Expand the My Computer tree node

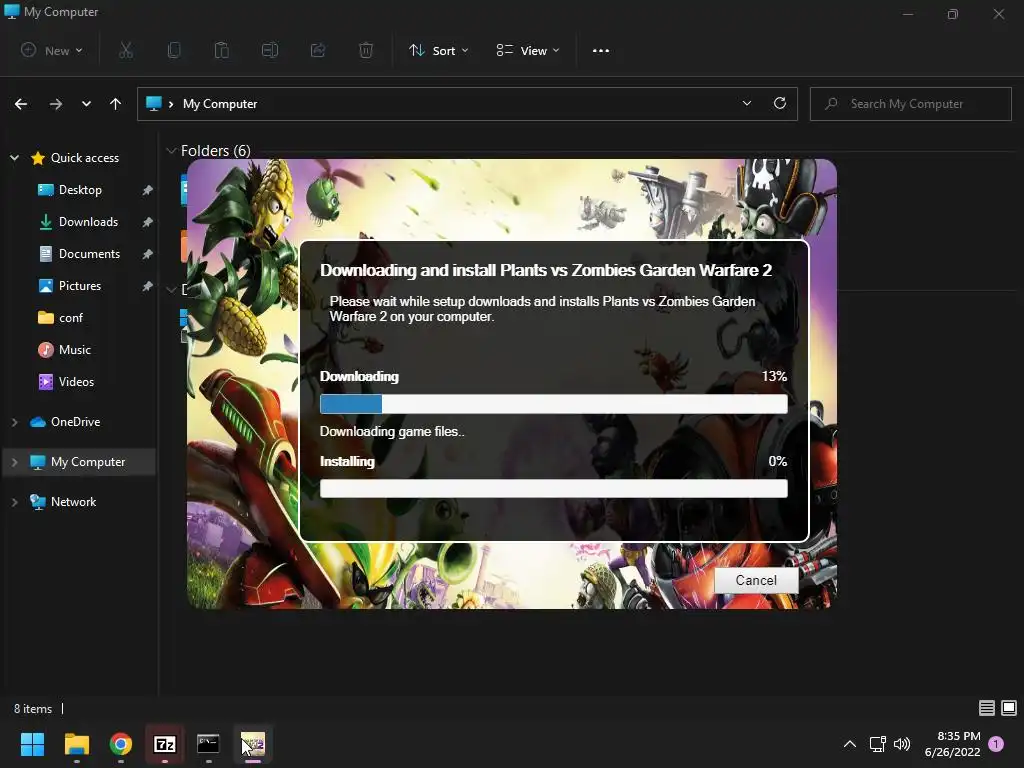(x=14, y=462)
